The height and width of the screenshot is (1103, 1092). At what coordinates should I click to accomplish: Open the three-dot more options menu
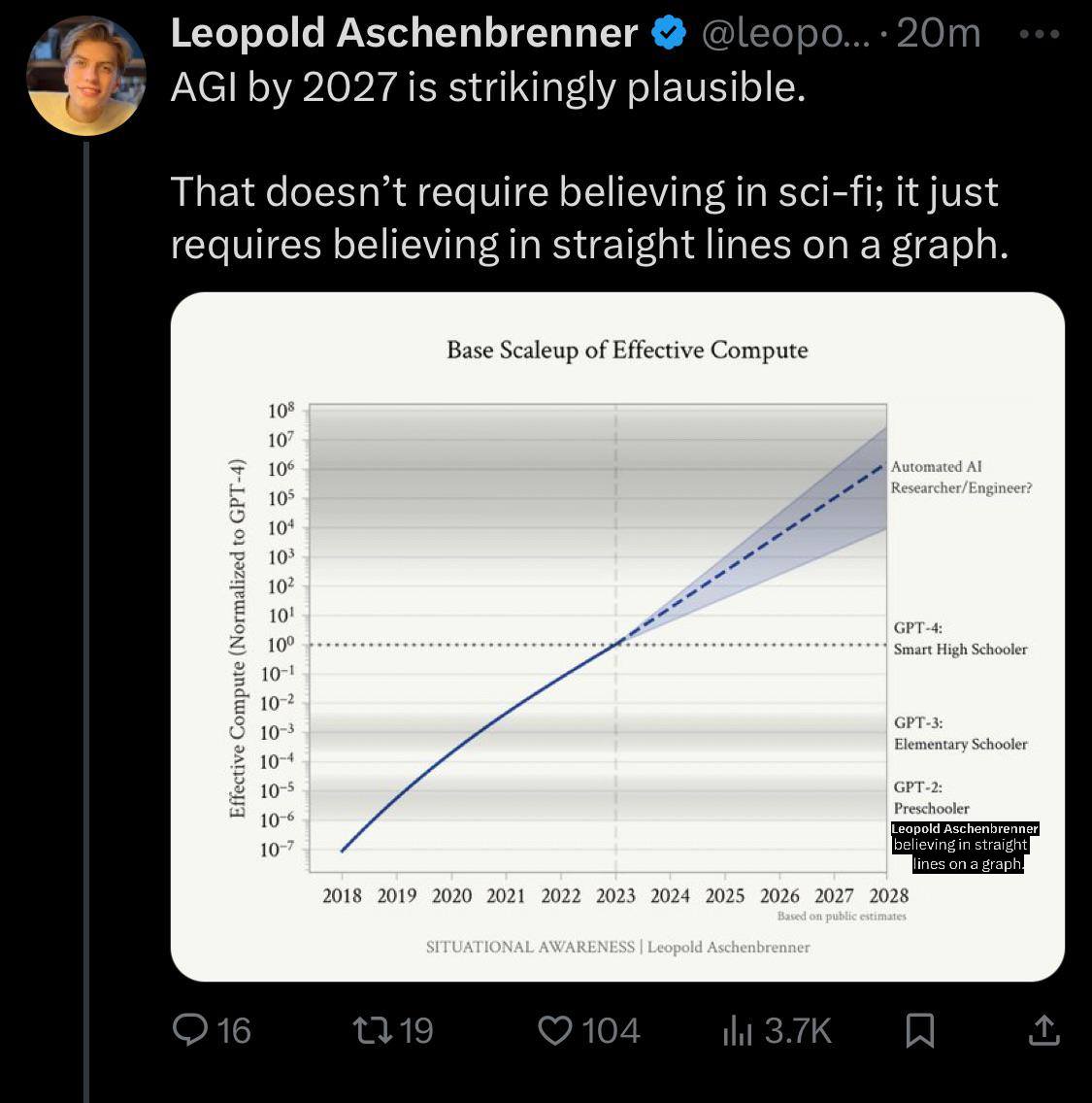tap(1040, 33)
